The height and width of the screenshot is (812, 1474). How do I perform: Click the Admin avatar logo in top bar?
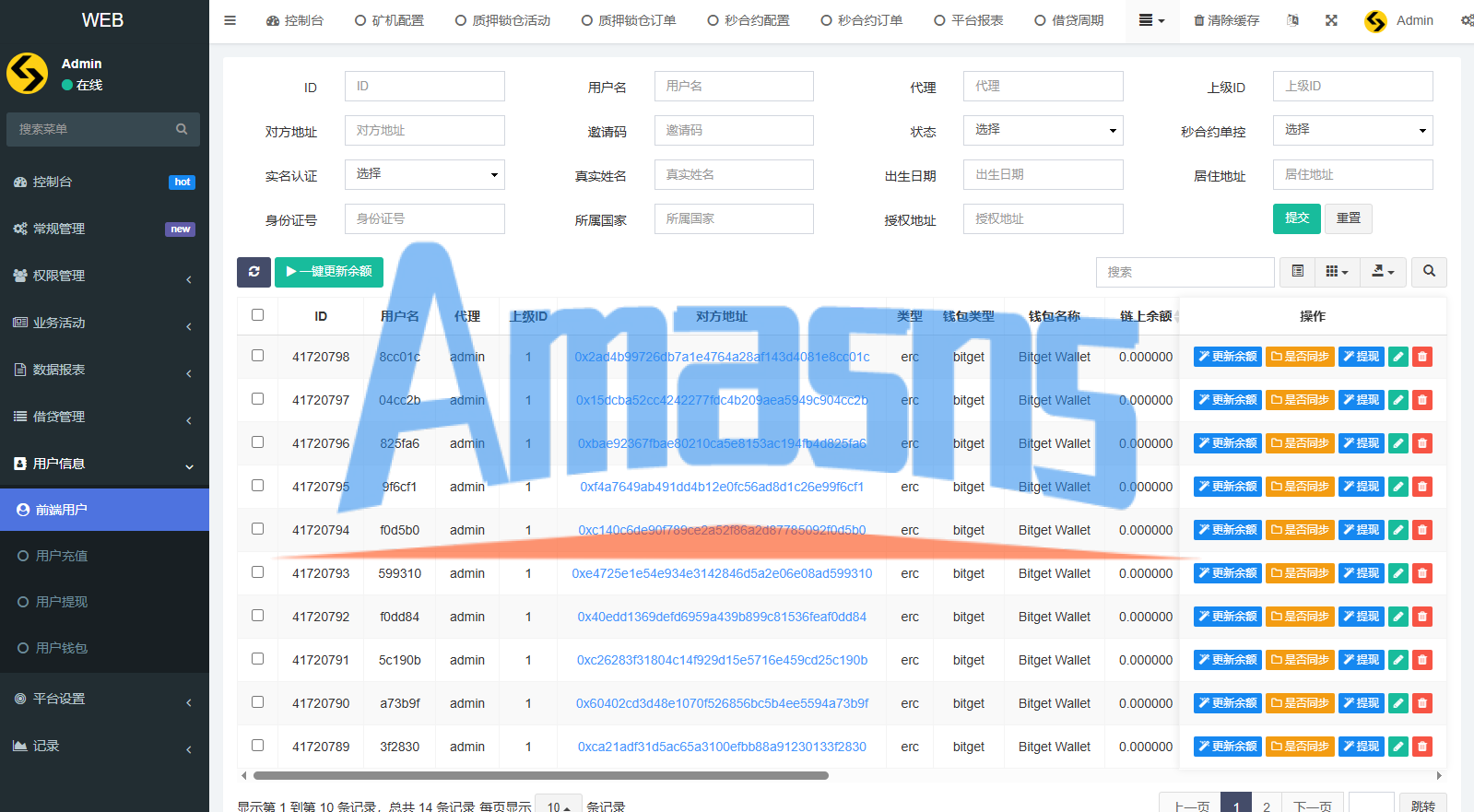click(1375, 21)
